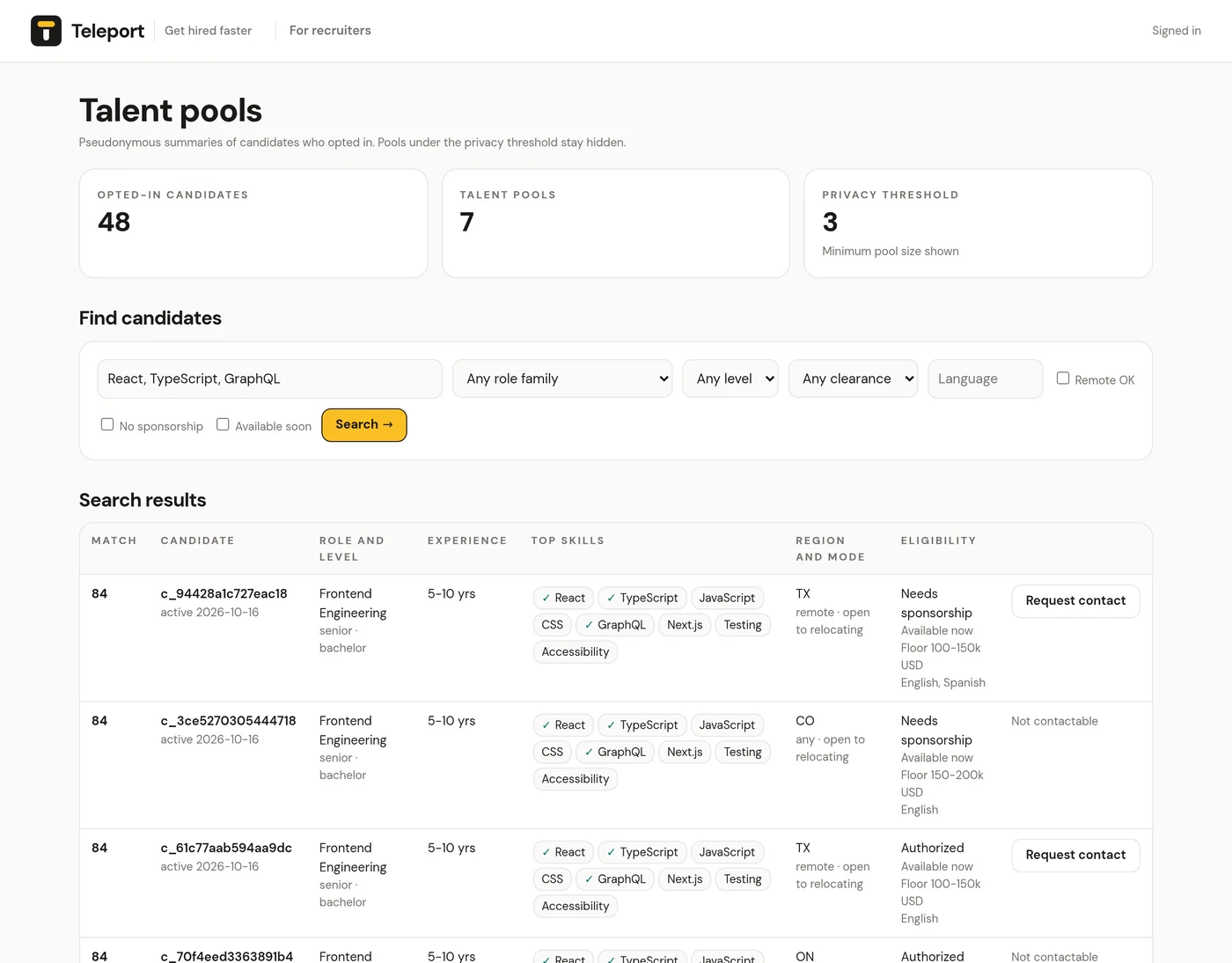
Task: Run the candidate Search
Action: (x=364, y=425)
